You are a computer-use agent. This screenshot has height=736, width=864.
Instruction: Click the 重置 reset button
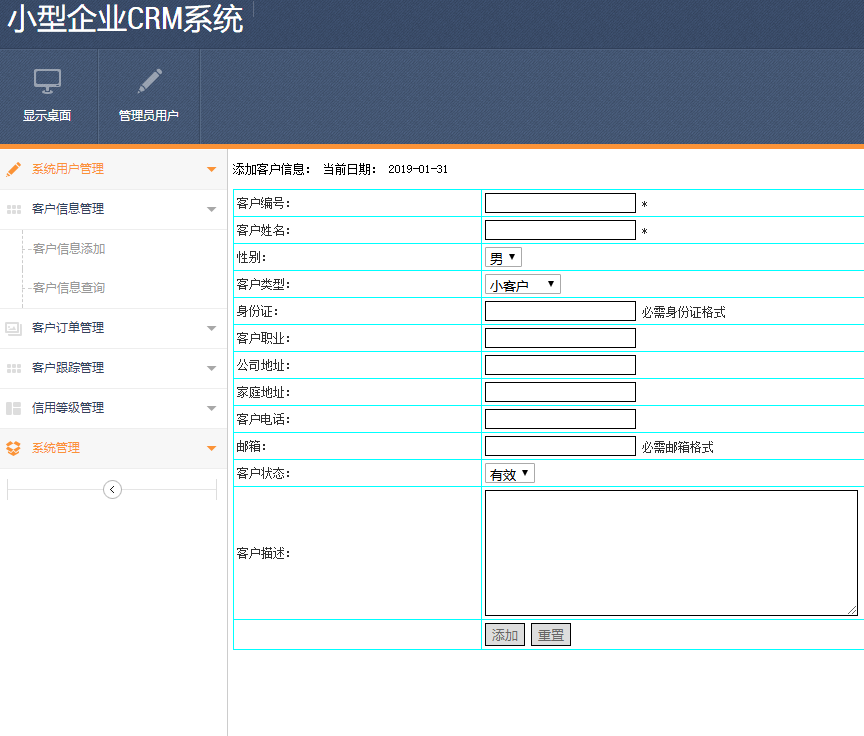click(551, 635)
